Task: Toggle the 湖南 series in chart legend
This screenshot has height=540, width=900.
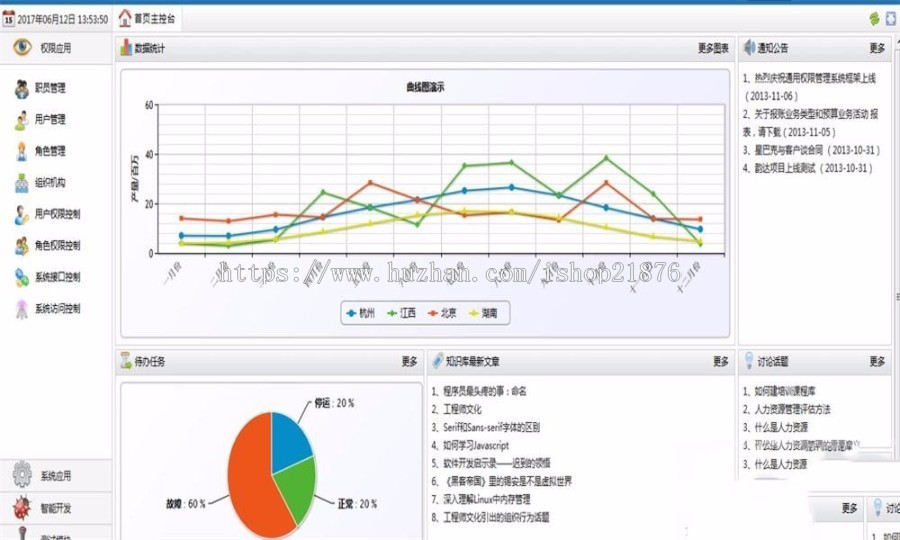Action: pos(483,313)
